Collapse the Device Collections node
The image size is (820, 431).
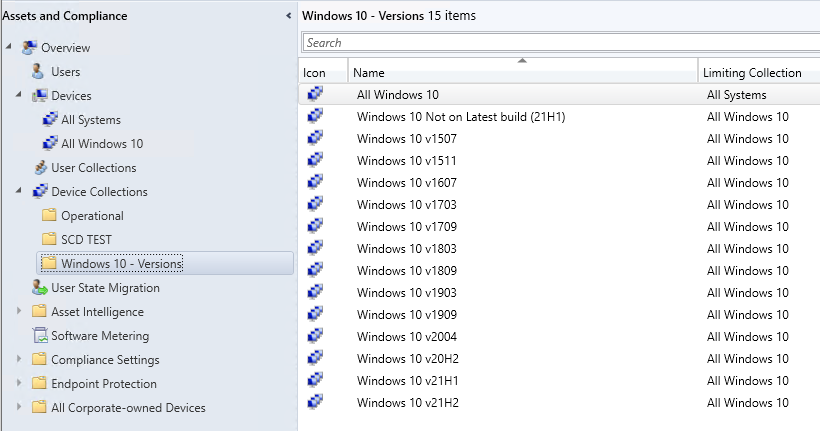[x=19, y=191]
